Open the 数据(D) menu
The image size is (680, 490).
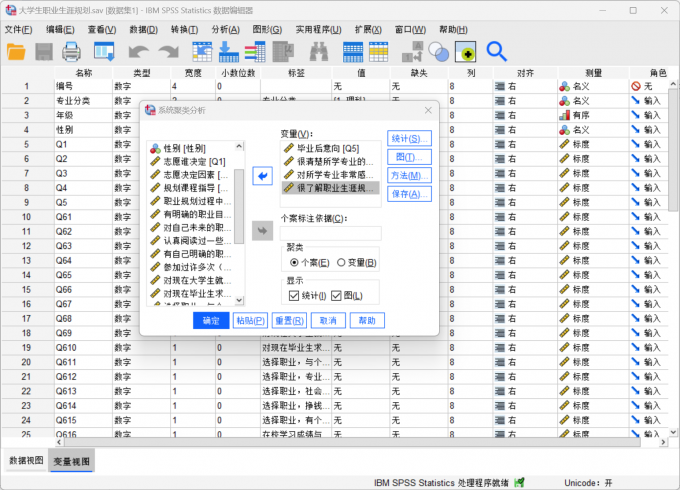144,29
